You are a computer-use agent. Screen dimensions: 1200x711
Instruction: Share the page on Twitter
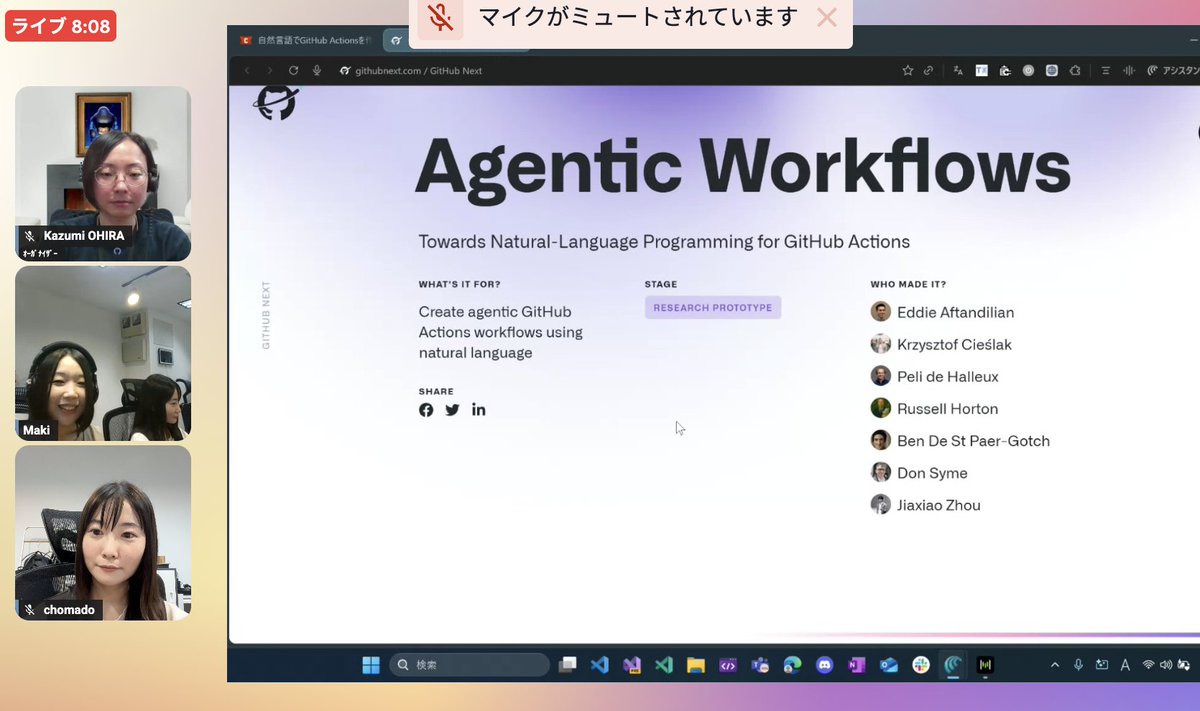point(452,410)
